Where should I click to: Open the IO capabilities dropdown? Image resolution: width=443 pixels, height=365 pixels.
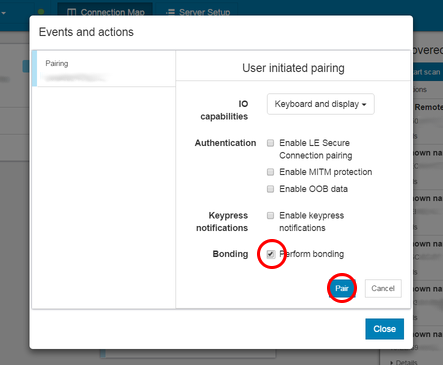coord(320,104)
